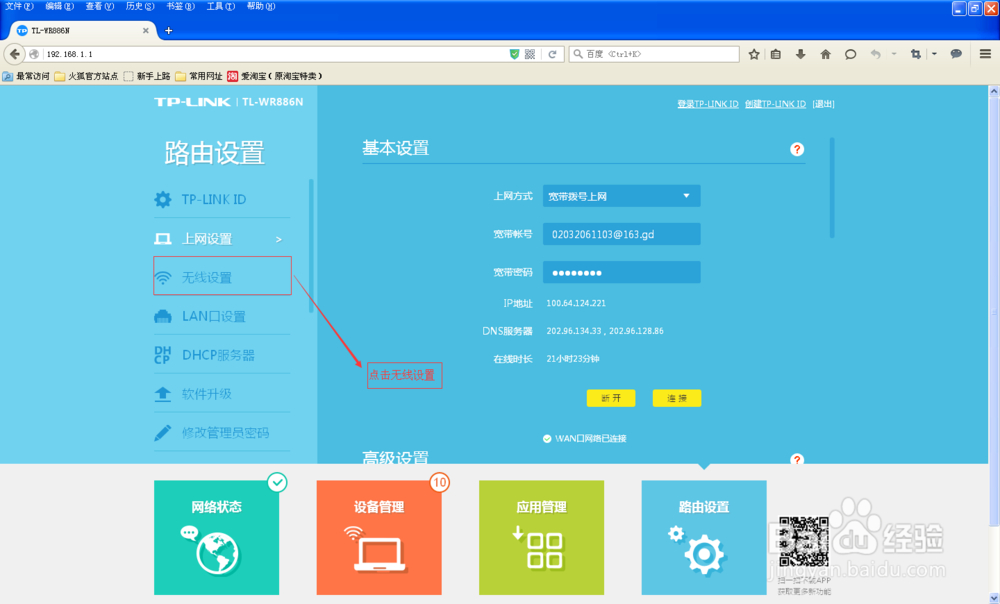Screen dimensions: 1000x604
Task: Open 火狐官方站点 bookmark folder
Action: tap(86, 76)
